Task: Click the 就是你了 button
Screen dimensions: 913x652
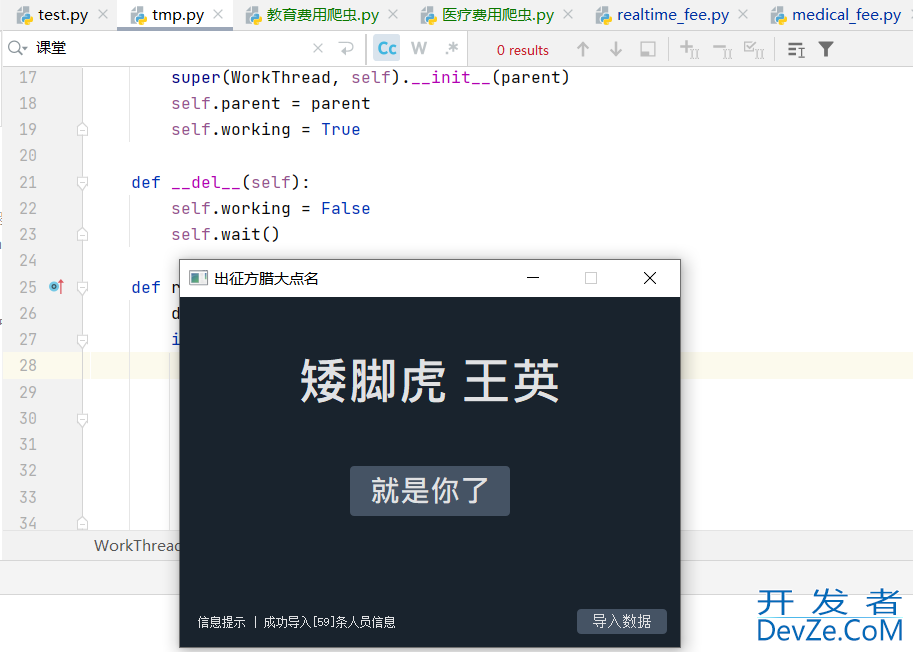Action: [x=430, y=491]
